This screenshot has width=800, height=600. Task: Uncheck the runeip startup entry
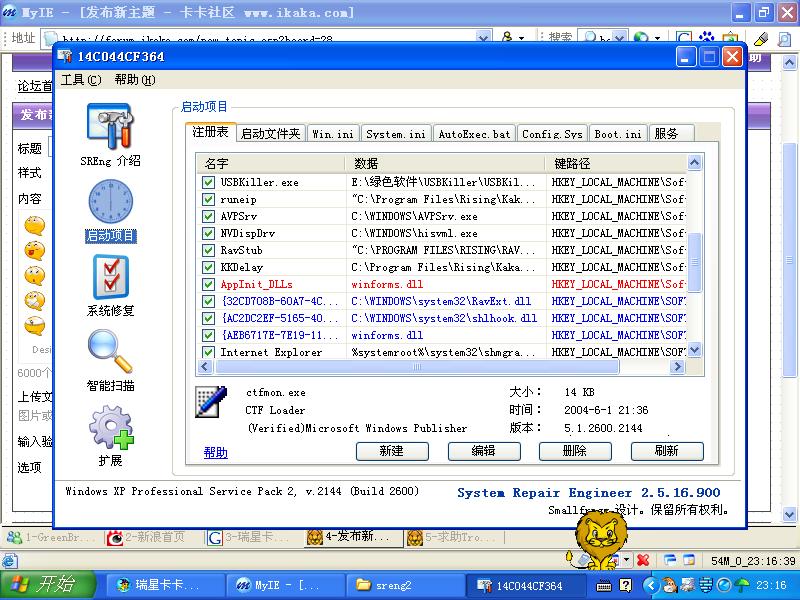tap(208, 199)
